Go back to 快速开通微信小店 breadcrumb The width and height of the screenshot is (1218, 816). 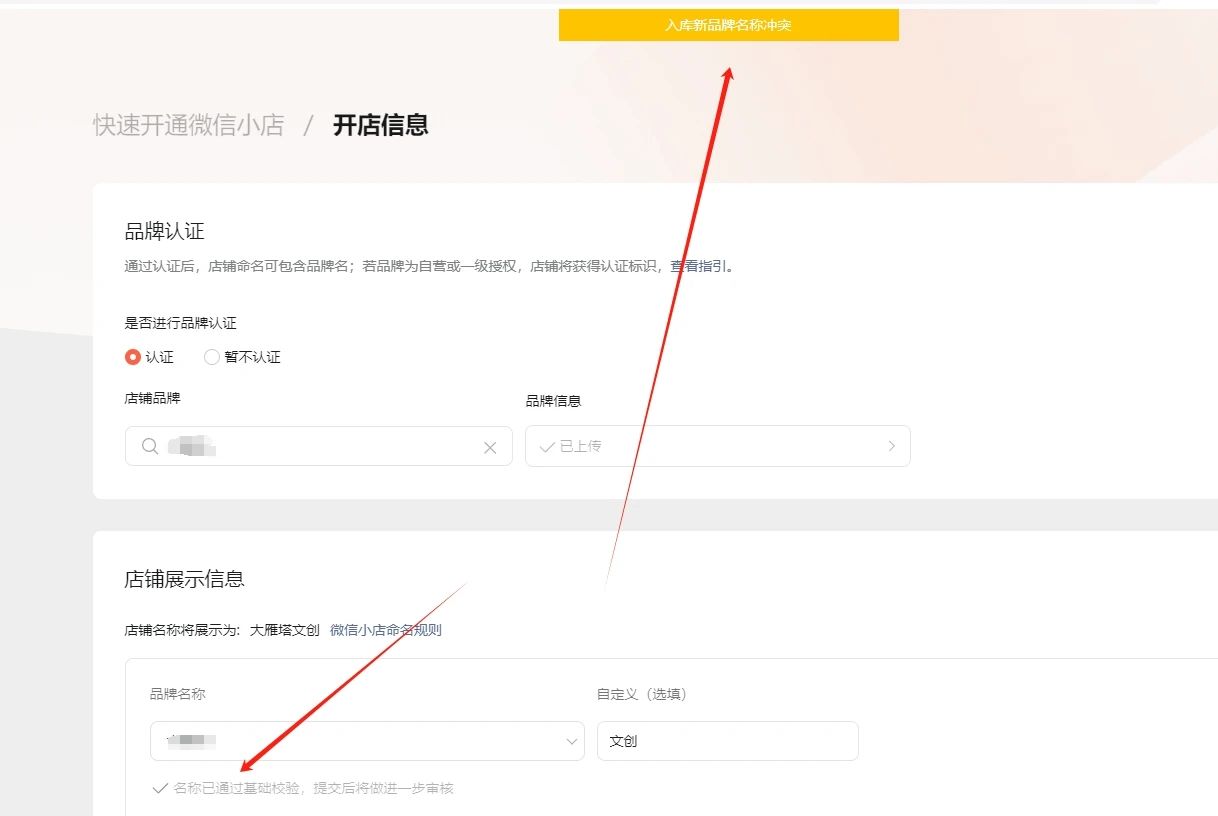(x=189, y=125)
